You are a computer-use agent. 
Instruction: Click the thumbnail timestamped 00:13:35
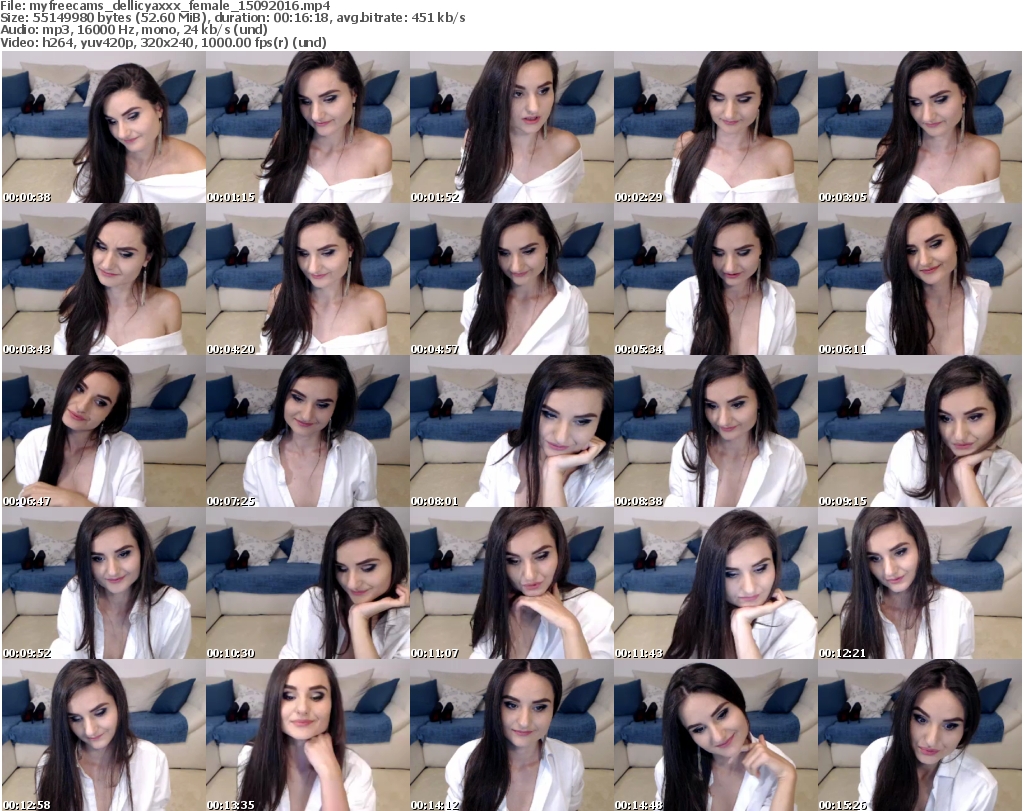pyautogui.click(x=307, y=735)
